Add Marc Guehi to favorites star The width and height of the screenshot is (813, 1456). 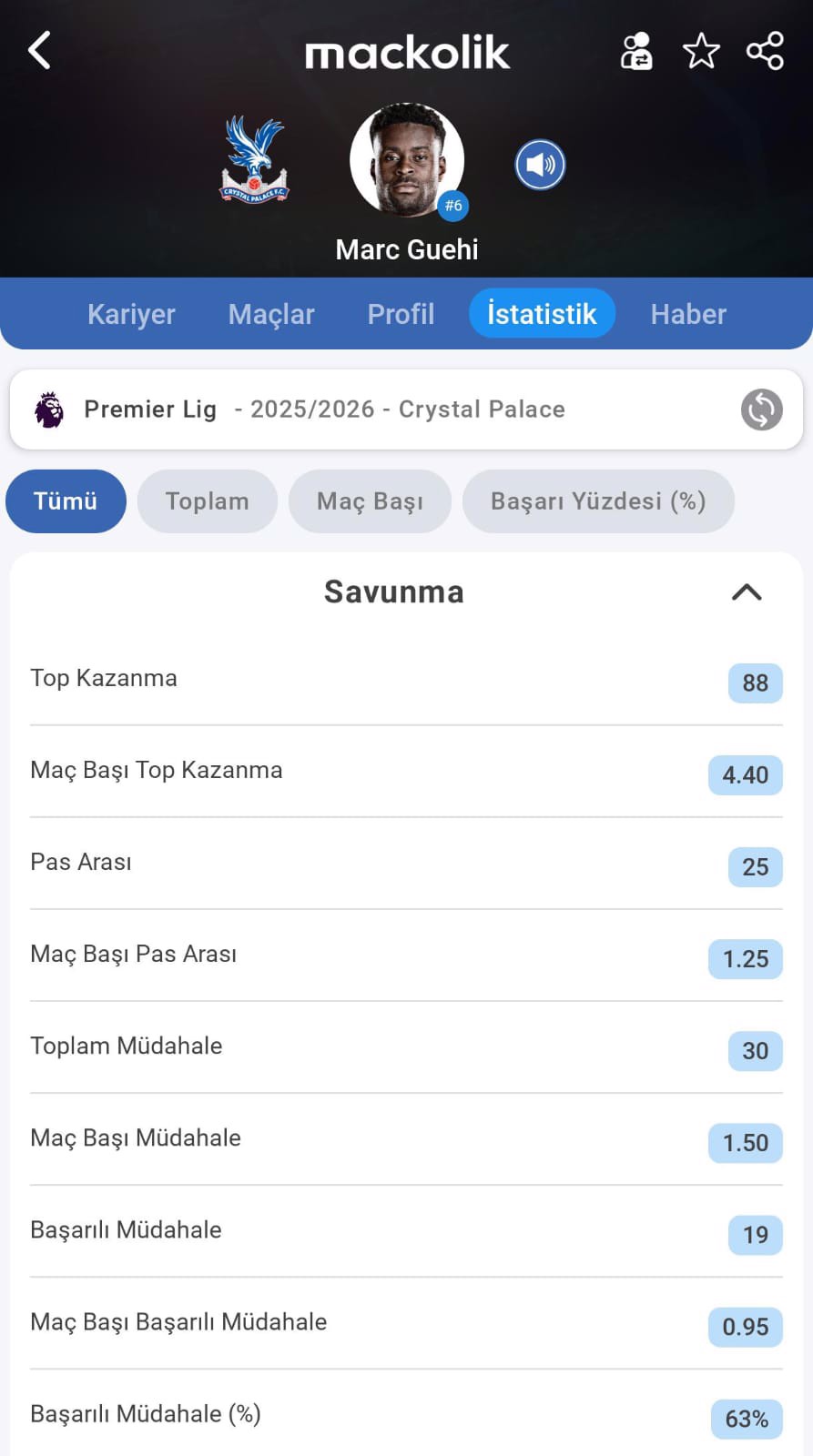[x=701, y=51]
